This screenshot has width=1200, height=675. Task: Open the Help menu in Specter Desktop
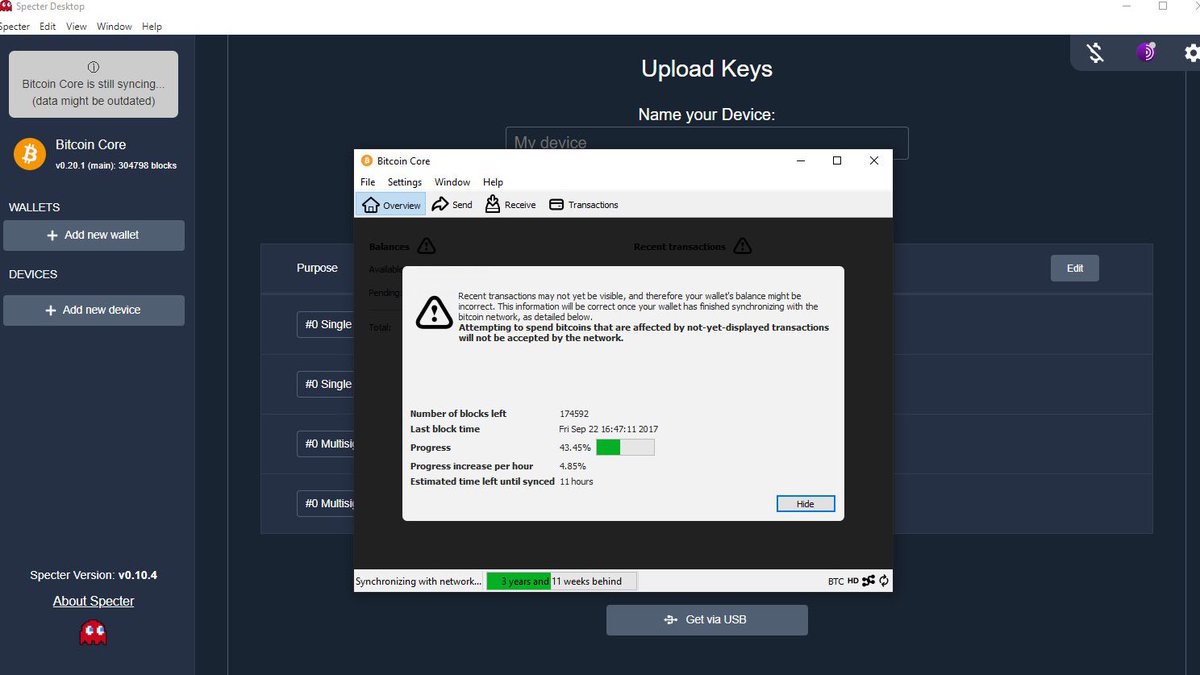(152, 26)
